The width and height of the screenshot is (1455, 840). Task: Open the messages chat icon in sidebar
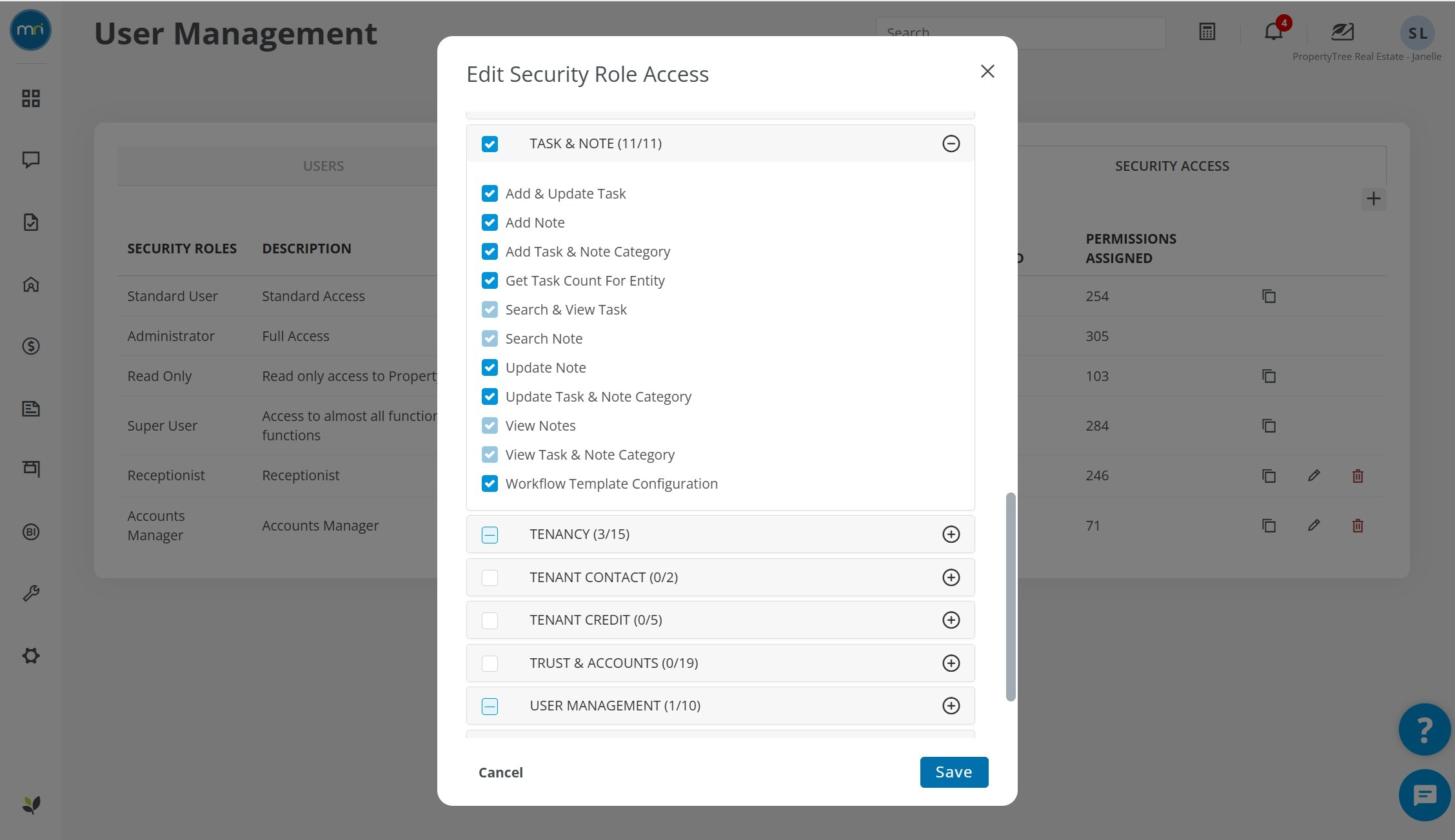[x=30, y=160]
